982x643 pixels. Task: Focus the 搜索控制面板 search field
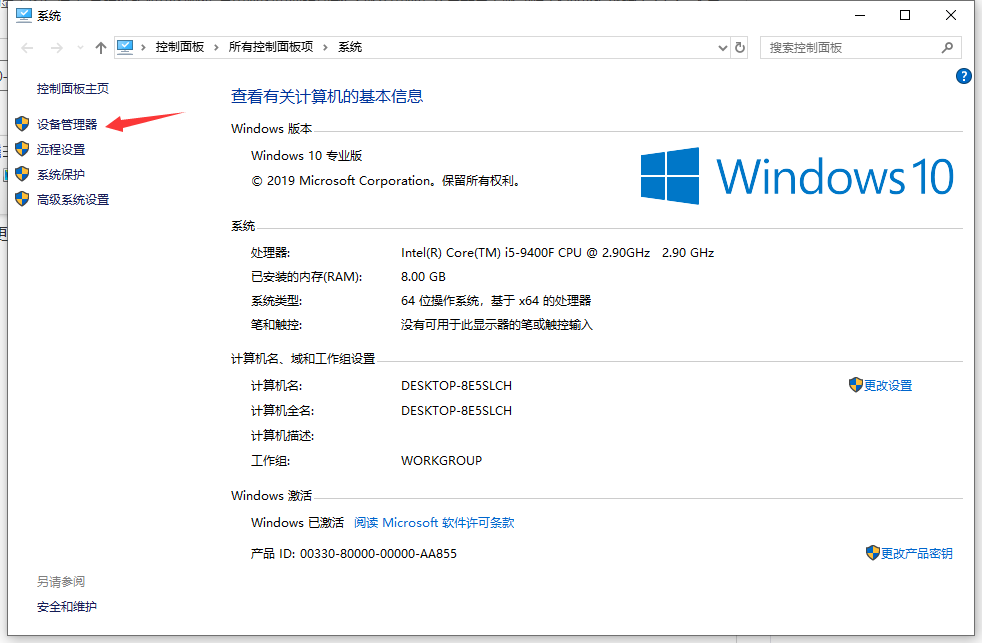850,47
